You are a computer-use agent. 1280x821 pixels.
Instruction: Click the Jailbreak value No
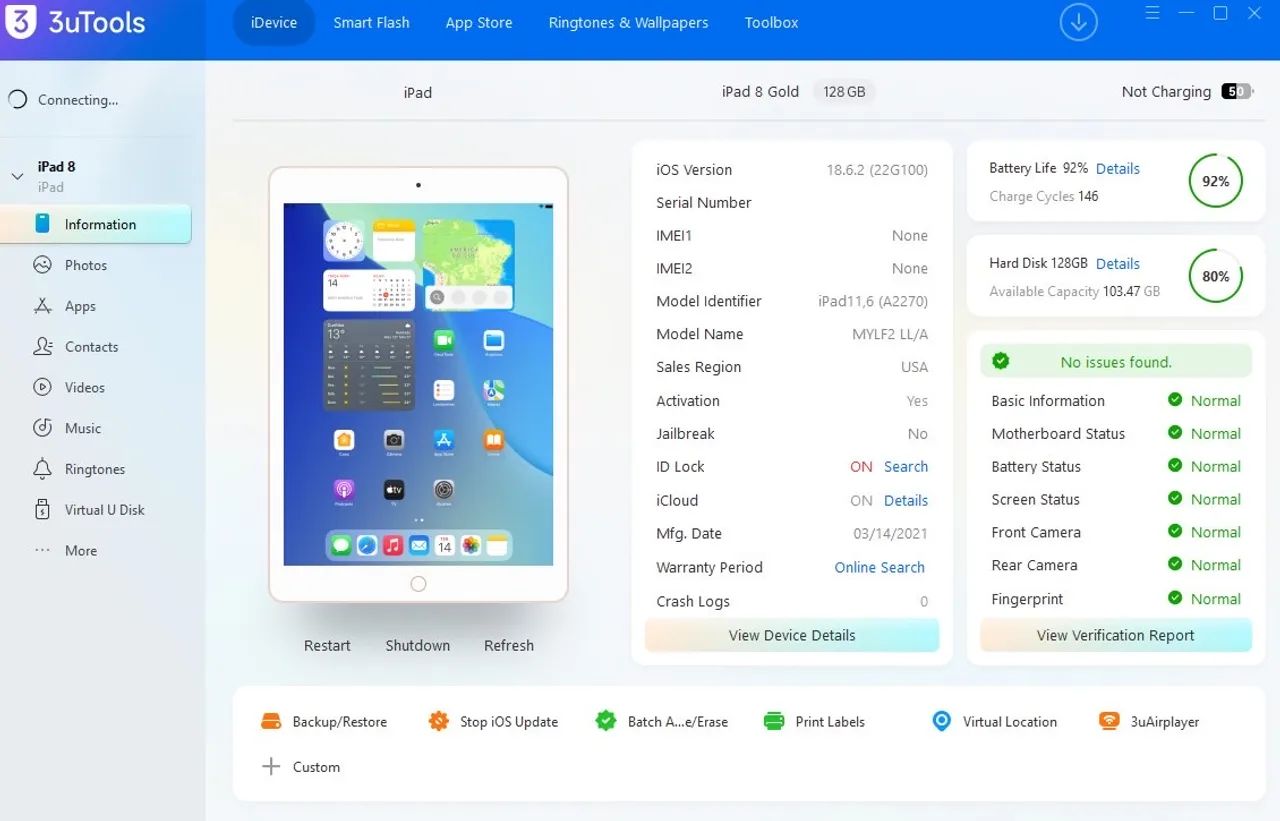pos(918,434)
